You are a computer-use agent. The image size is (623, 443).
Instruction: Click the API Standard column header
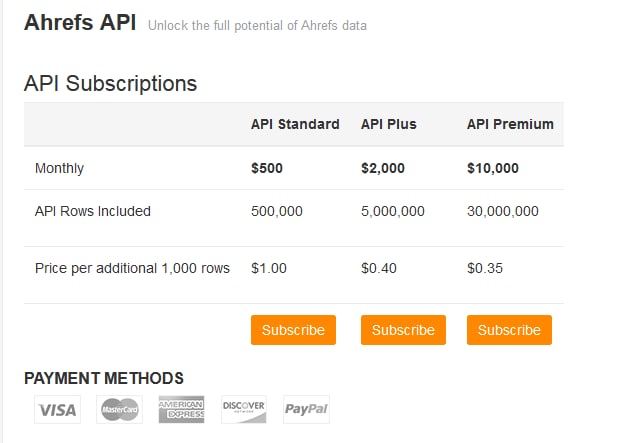(295, 124)
